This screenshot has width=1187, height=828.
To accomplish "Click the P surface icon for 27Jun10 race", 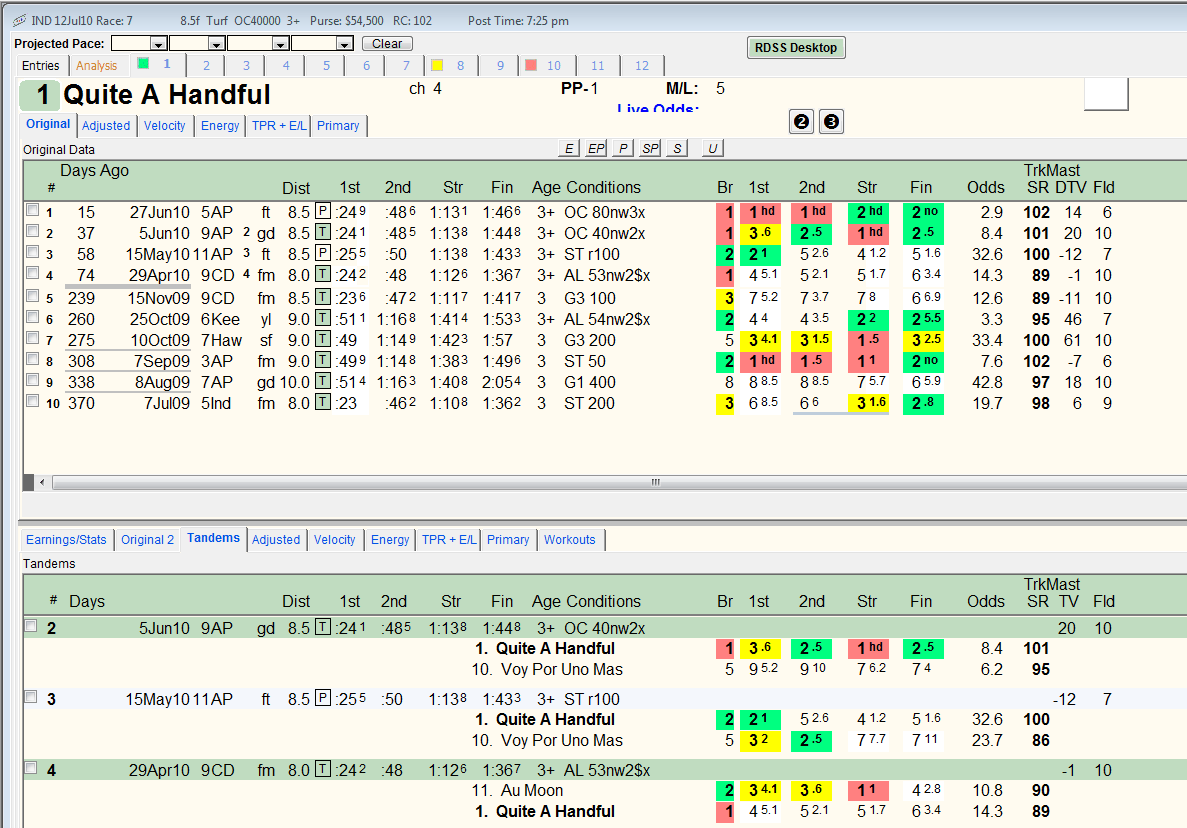I will [322, 211].
